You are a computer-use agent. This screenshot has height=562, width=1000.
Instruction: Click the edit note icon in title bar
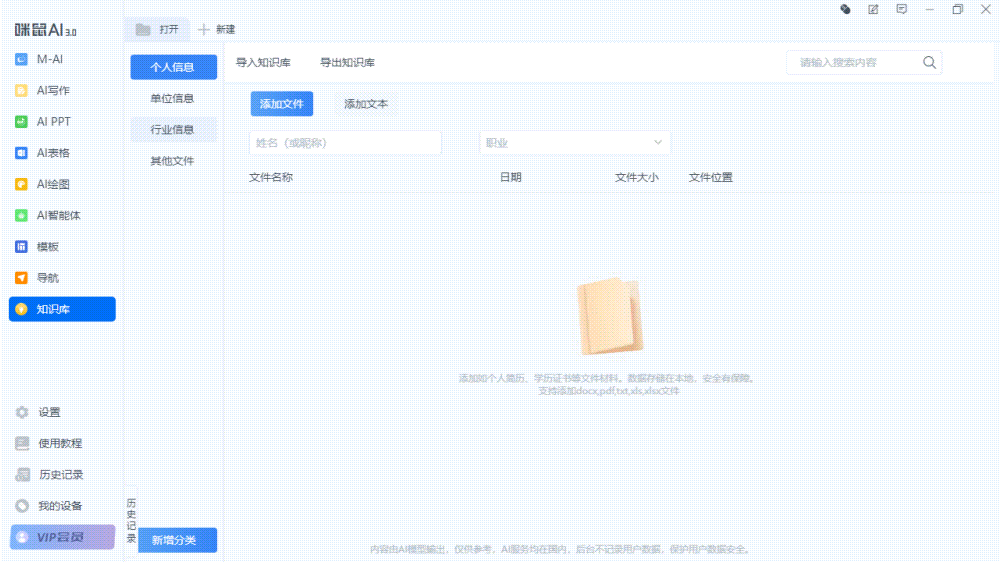[x=873, y=9]
